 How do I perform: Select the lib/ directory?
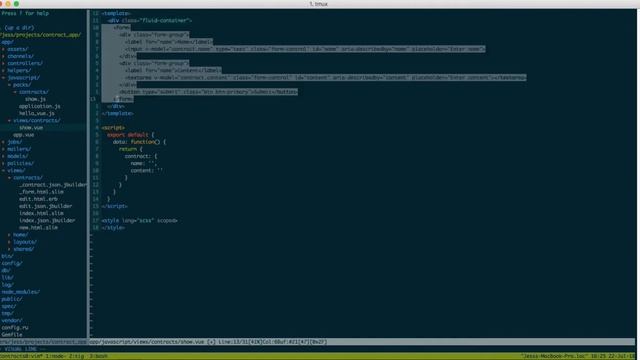(x=7, y=278)
